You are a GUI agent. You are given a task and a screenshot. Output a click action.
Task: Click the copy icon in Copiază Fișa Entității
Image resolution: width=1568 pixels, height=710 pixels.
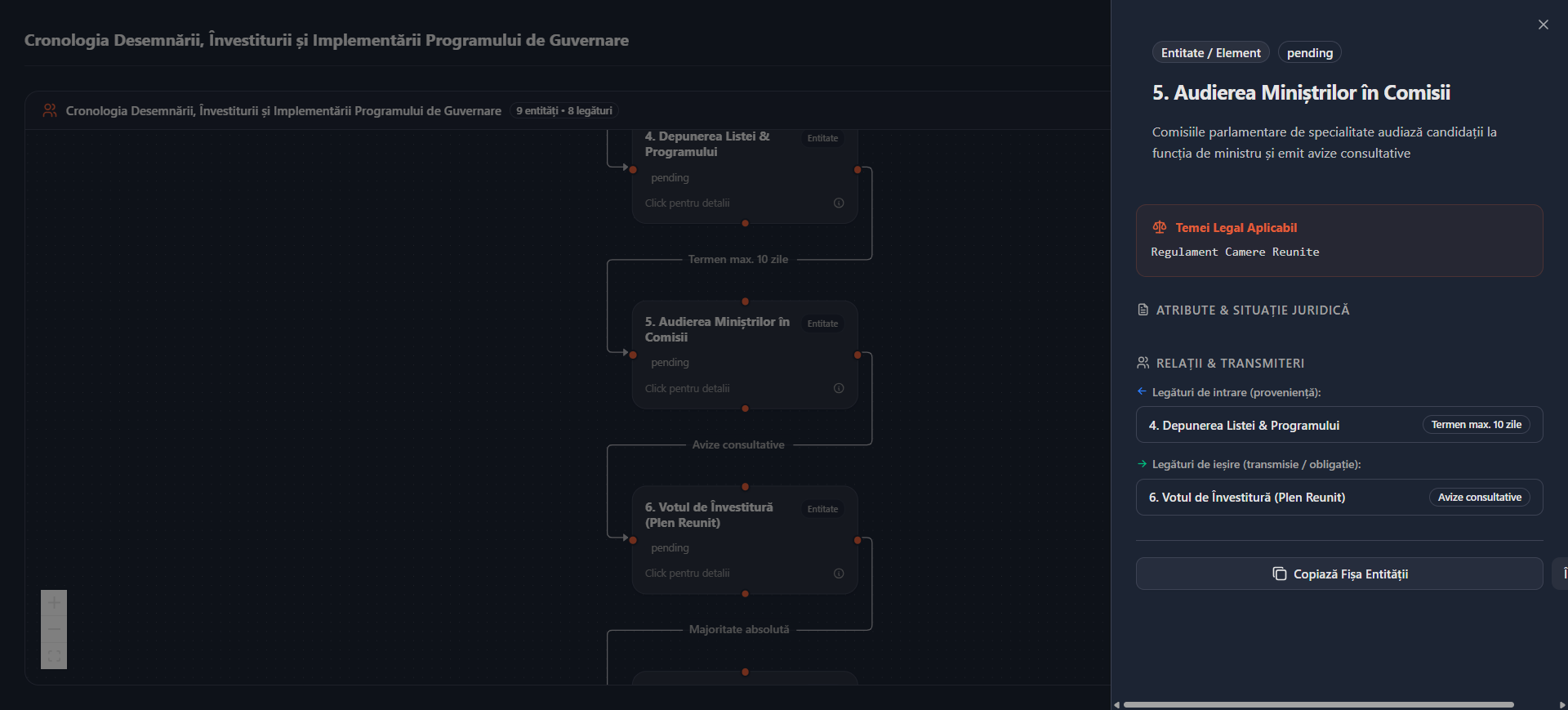coord(1280,574)
